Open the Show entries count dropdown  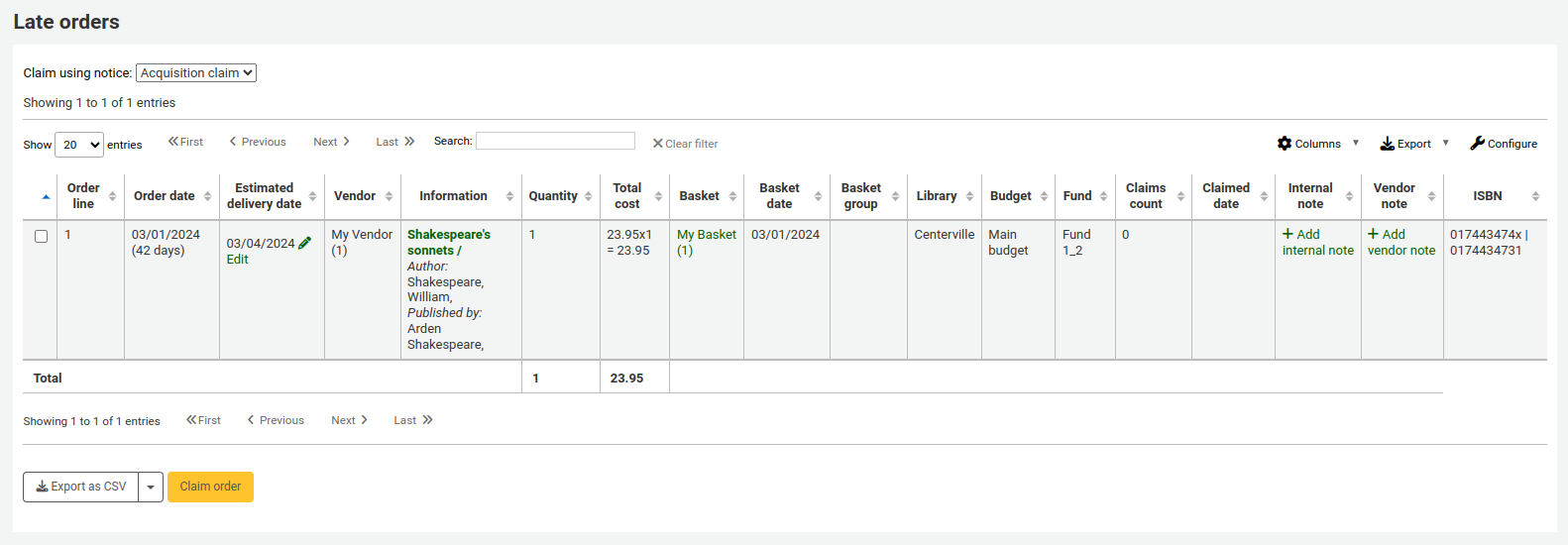(x=79, y=145)
